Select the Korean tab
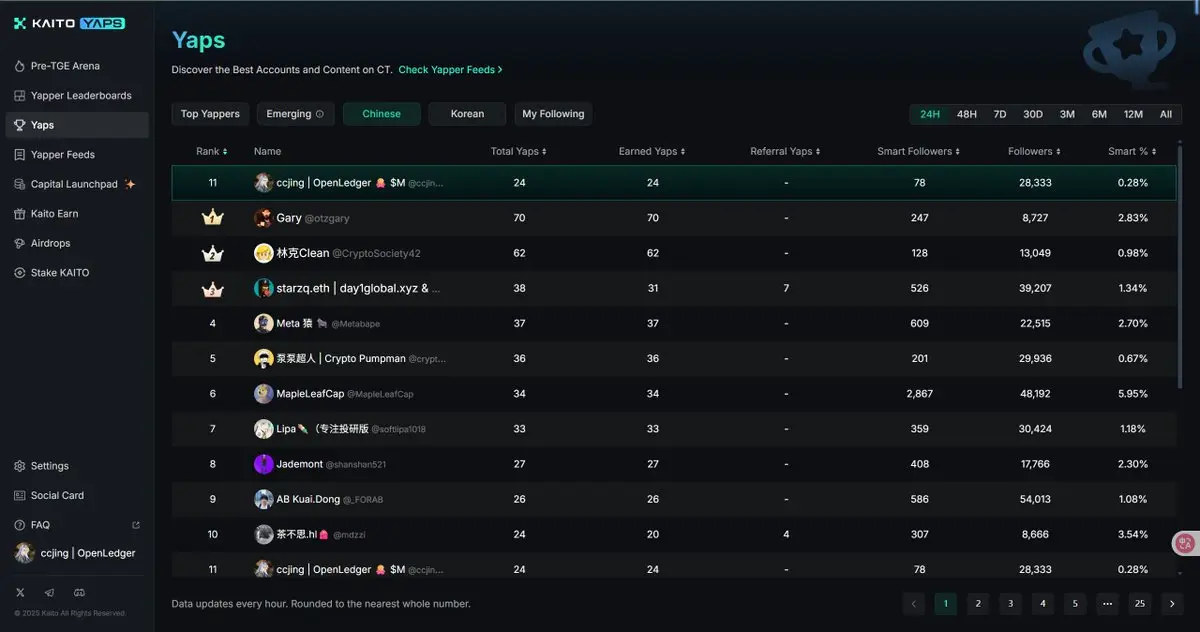Screen dimensions: 1200x632 (x=467, y=114)
